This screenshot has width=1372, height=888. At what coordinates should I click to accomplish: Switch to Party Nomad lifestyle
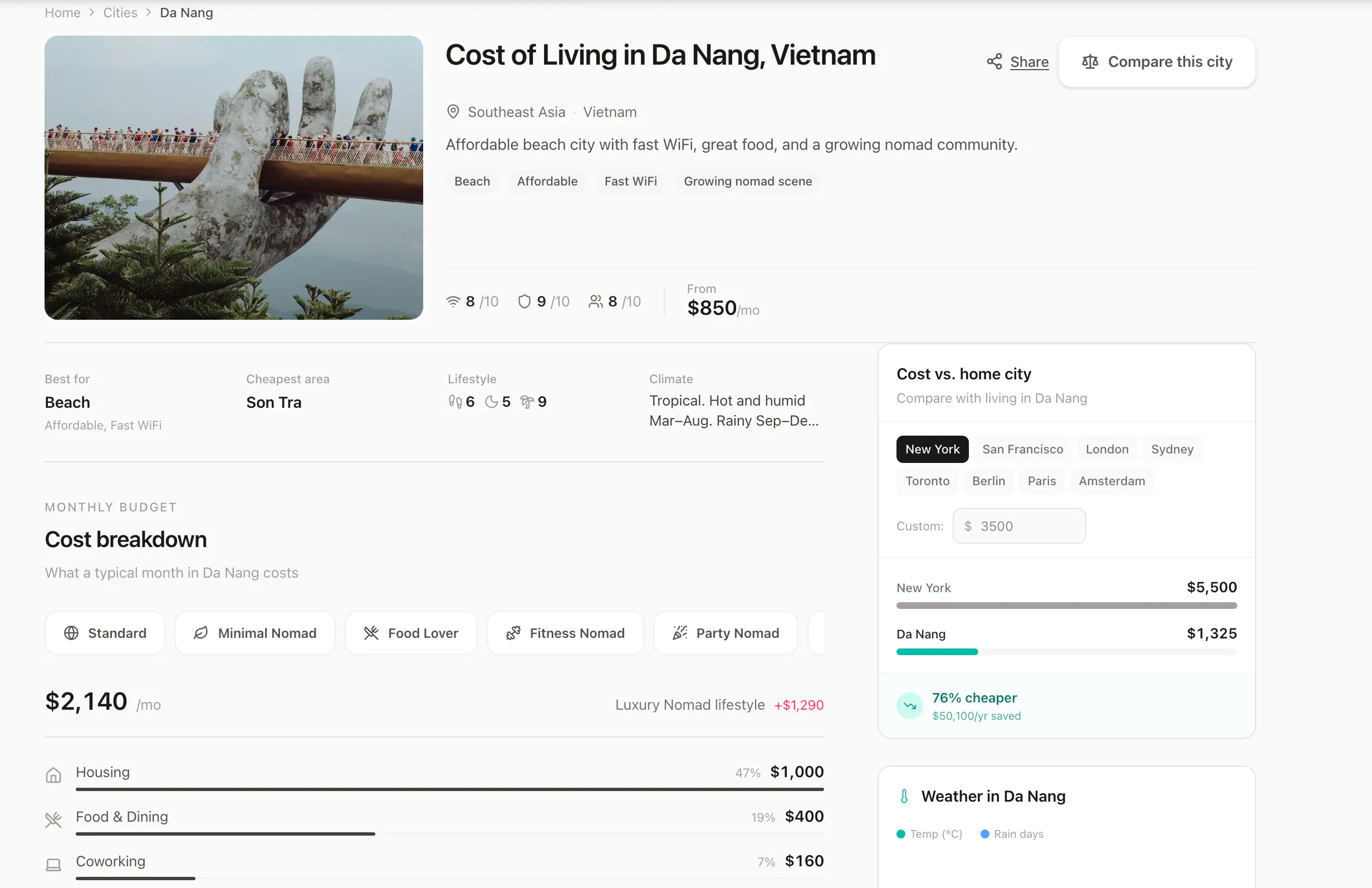pos(726,633)
